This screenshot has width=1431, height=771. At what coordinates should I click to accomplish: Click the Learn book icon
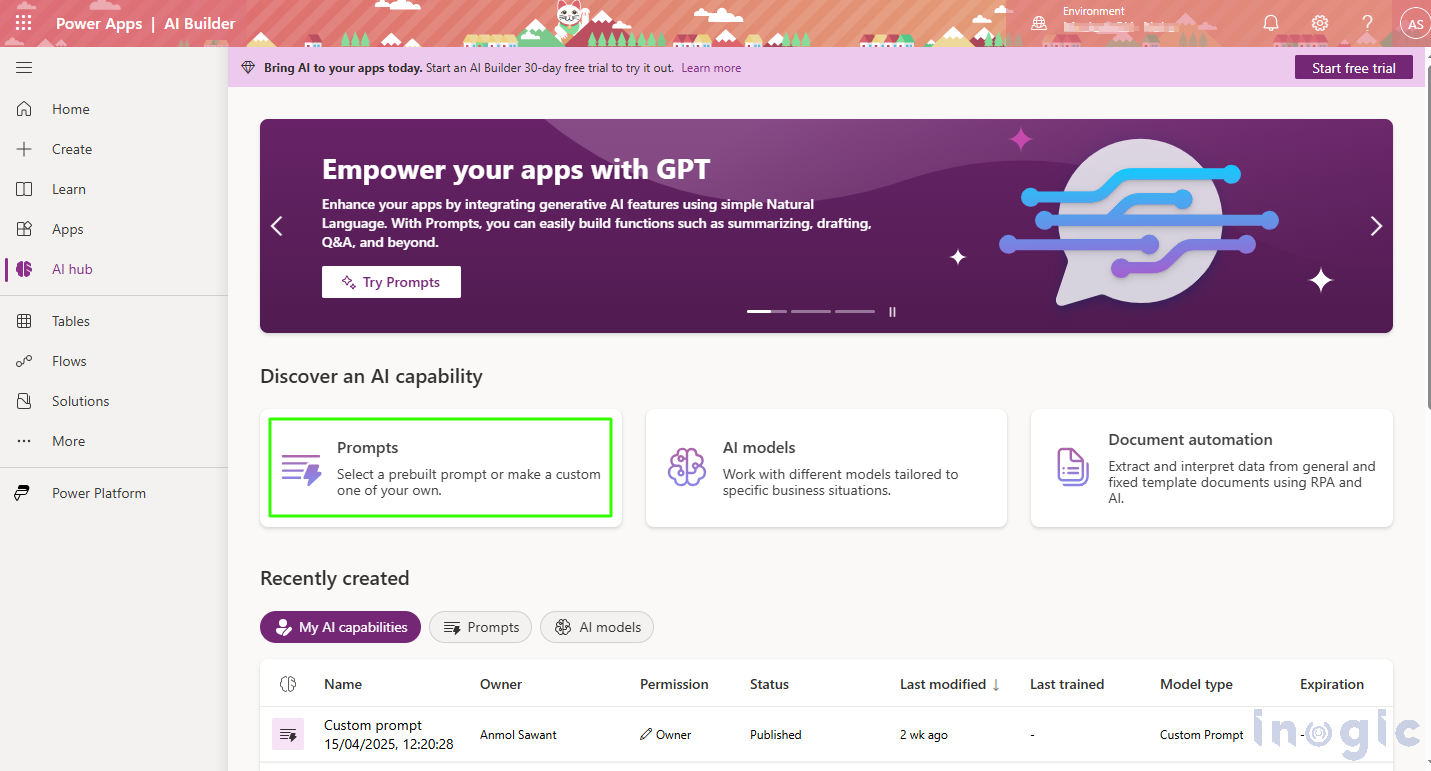point(24,189)
